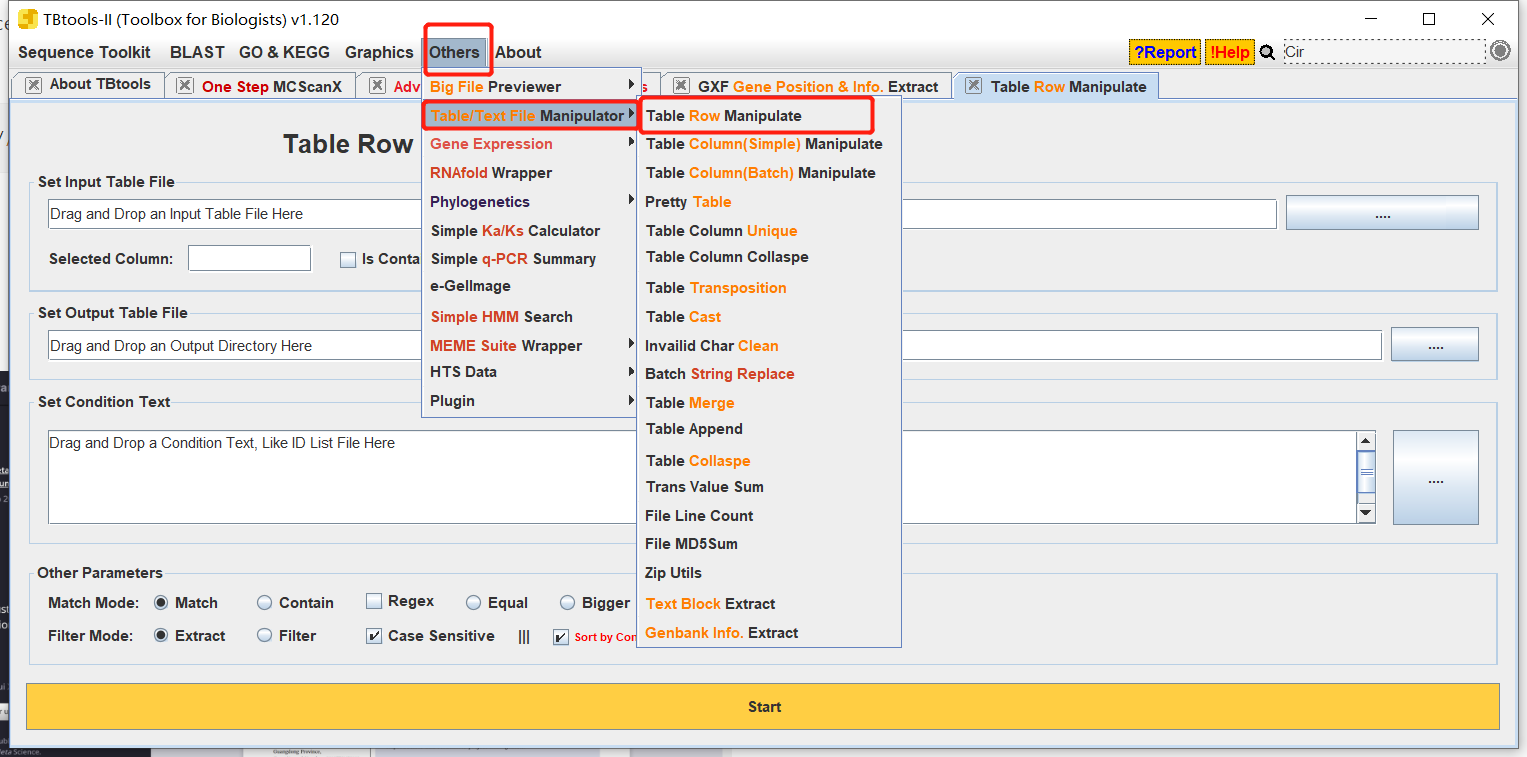Click the condition text scrollbar down arrow
This screenshot has height=757, width=1527.
click(x=1366, y=513)
